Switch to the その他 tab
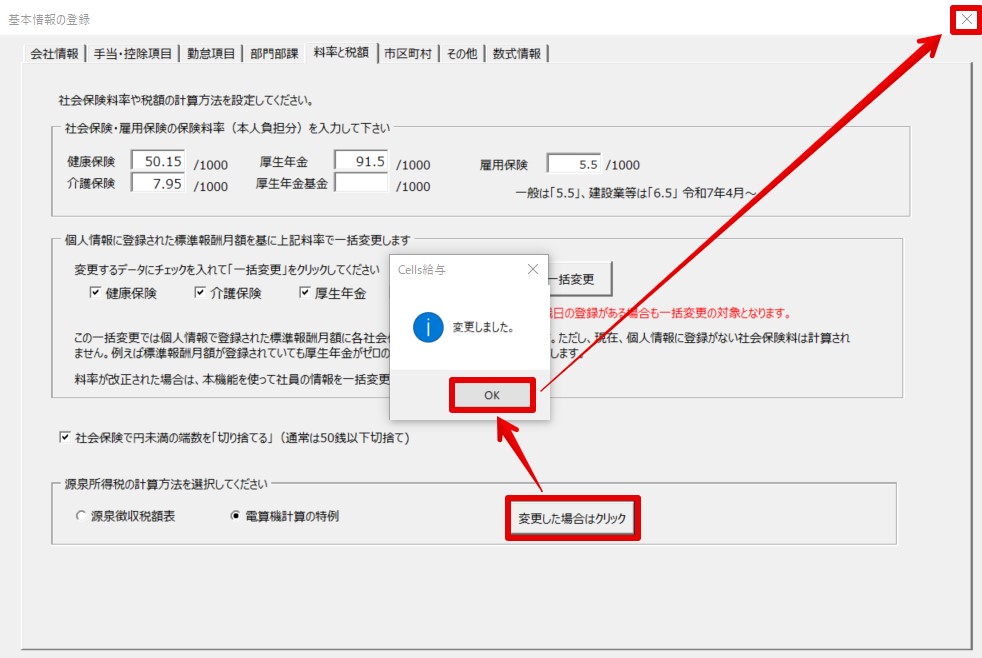The width and height of the screenshot is (982, 658). (462, 54)
